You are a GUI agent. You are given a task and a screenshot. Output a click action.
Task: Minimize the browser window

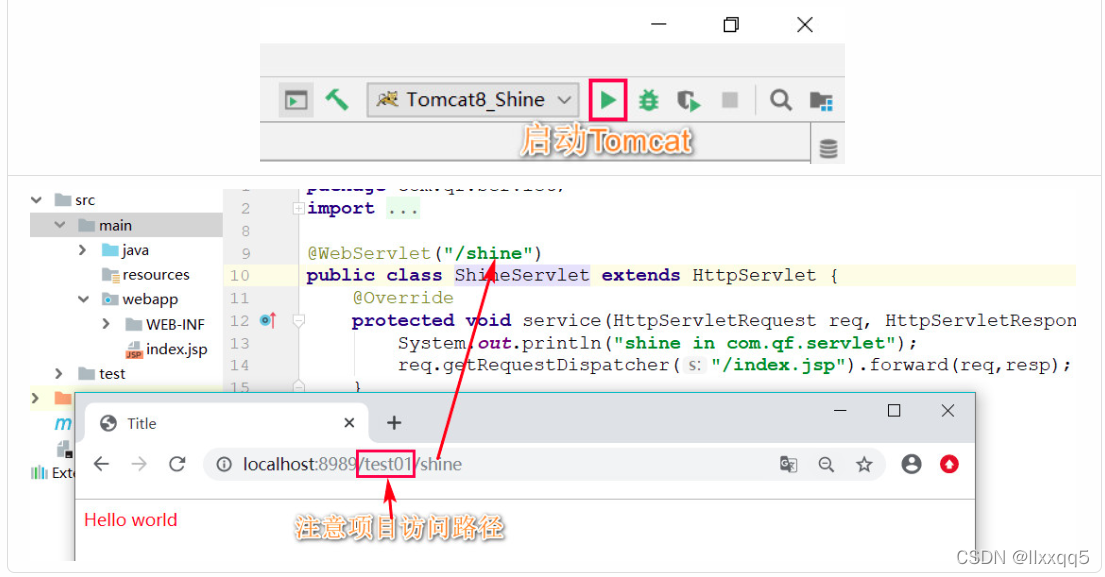tap(840, 411)
